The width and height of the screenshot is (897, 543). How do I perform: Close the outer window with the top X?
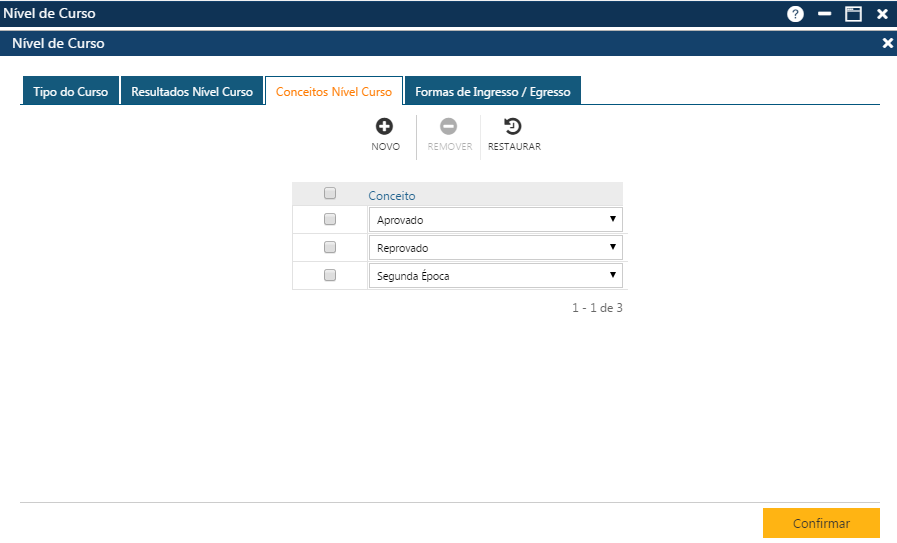point(882,14)
